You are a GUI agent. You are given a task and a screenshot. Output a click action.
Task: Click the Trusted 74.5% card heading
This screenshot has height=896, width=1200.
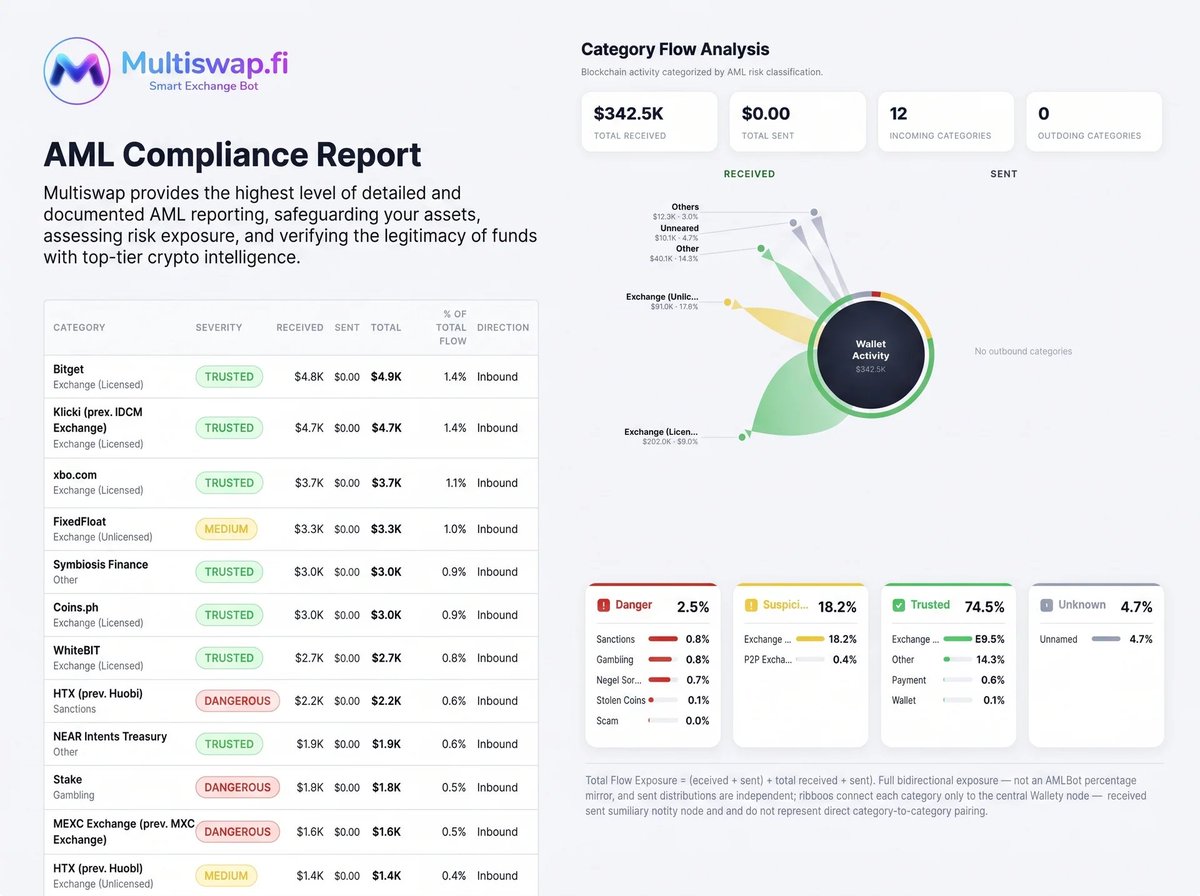(949, 606)
